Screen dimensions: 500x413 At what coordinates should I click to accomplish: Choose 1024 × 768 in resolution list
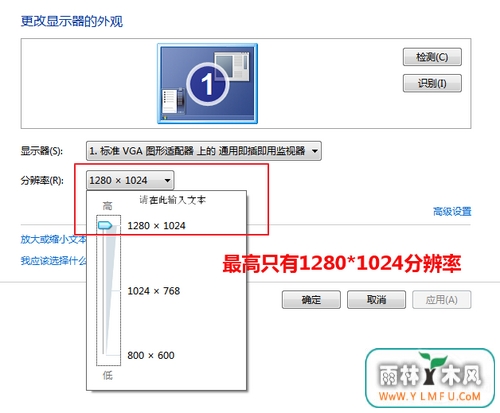pyautogui.click(x=154, y=291)
